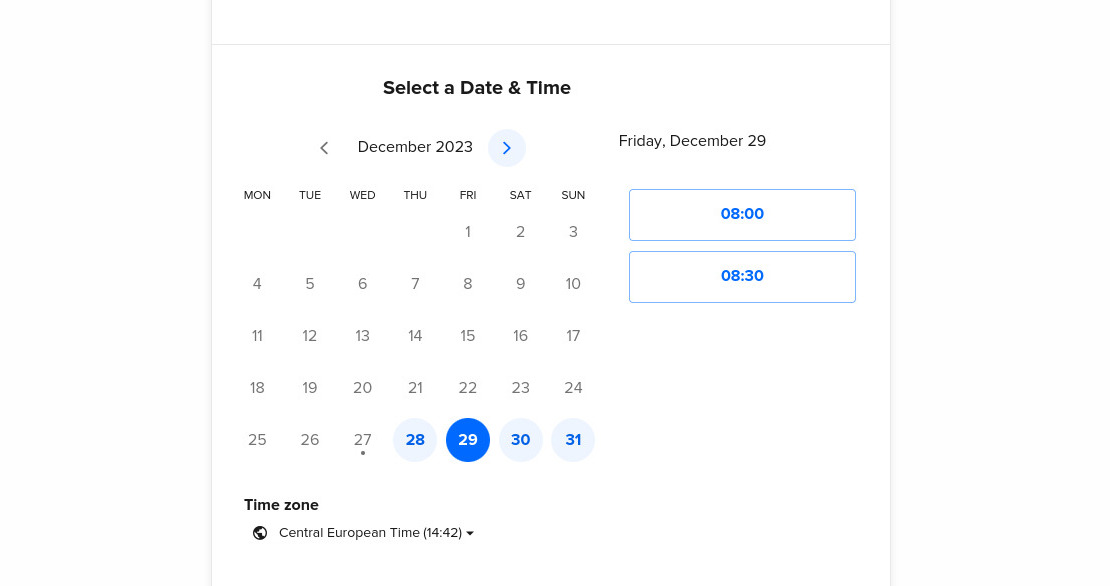This screenshot has height=586, width=1110.
Task: Pick Sunday December 31
Action: (x=573, y=440)
